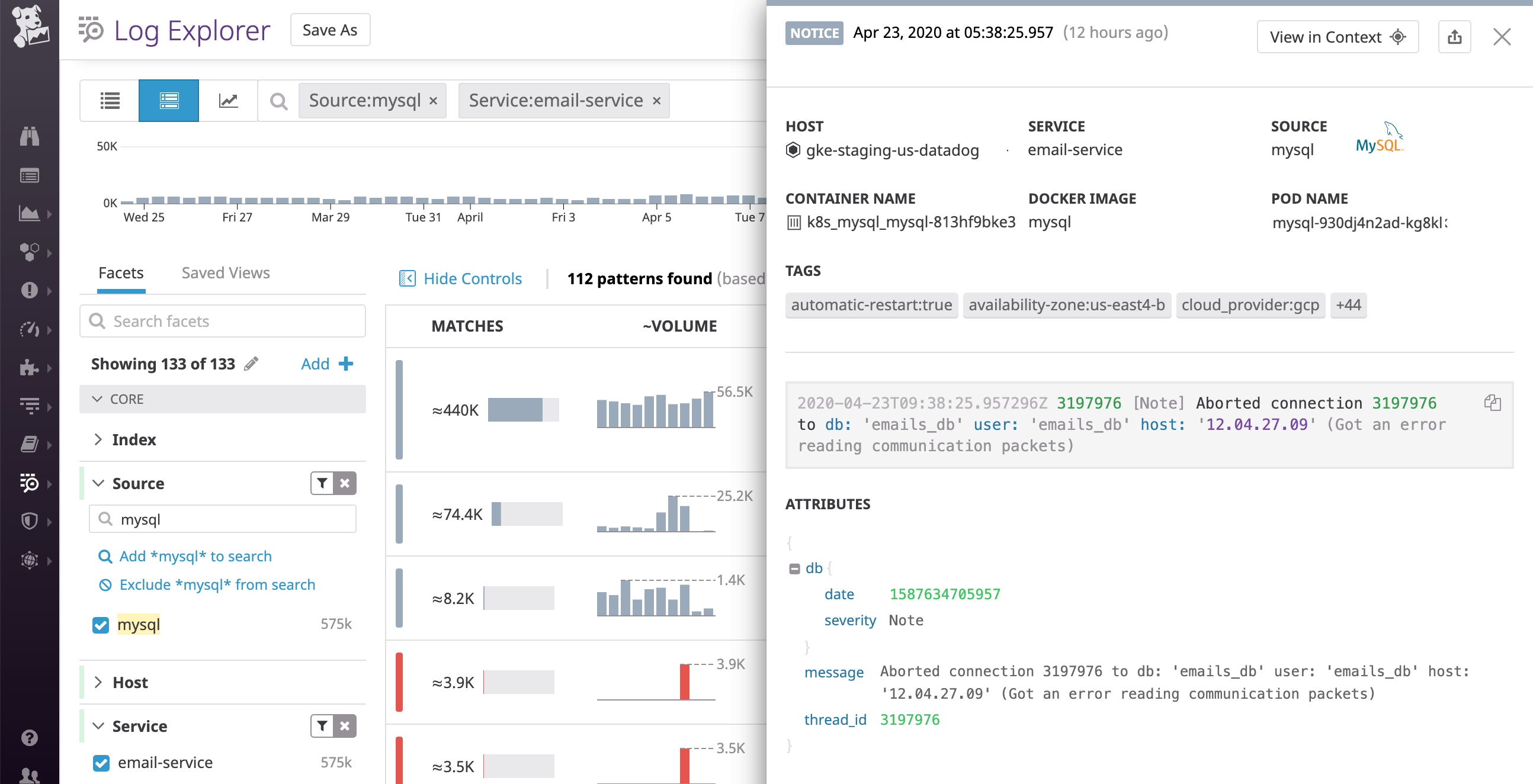The image size is (1533, 784).
Task: Switch to the list view icon
Action: click(110, 101)
